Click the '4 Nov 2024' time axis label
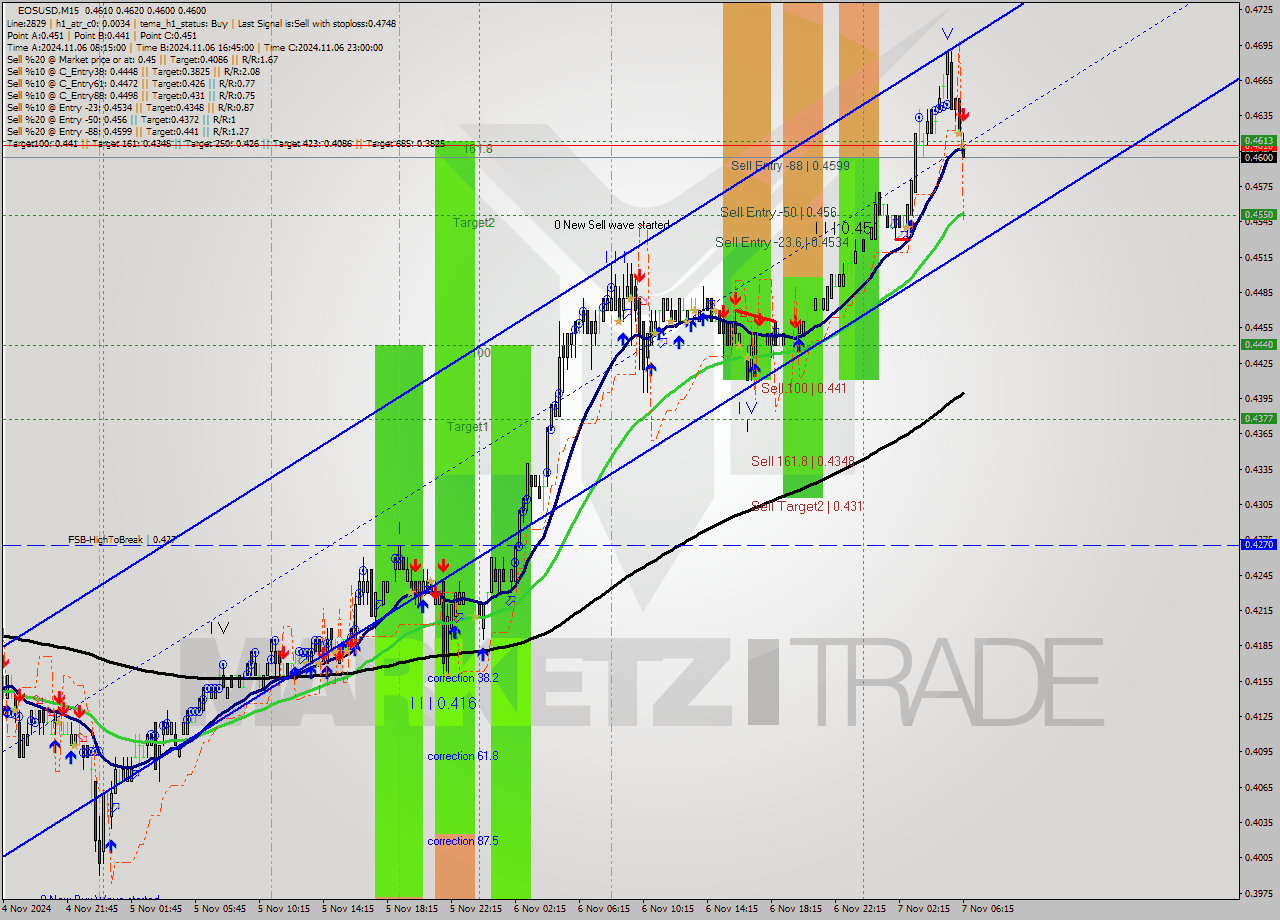This screenshot has width=1280, height=920. coord(26,909)
